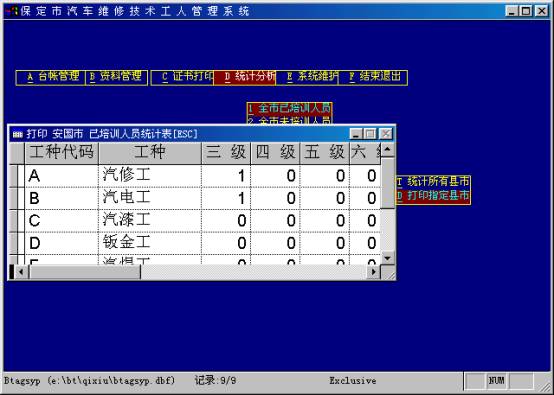Click the 三级 column header
554x395 pixels.
pyautogui.click(x=226, y=153)
